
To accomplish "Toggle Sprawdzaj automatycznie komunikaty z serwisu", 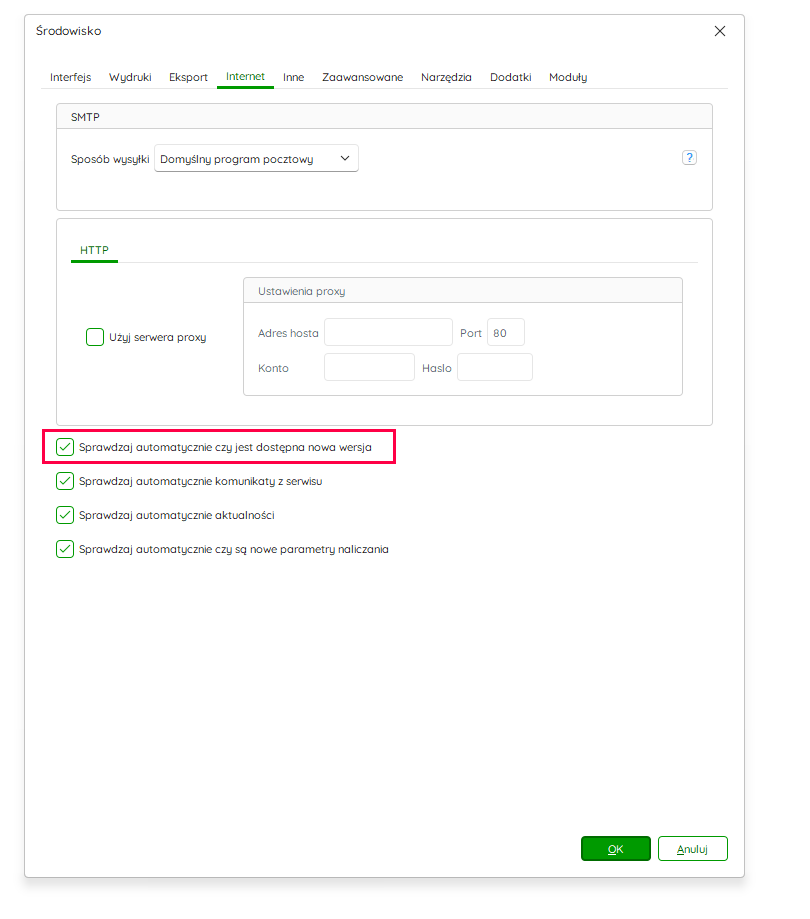I will [x=65, y=481].
